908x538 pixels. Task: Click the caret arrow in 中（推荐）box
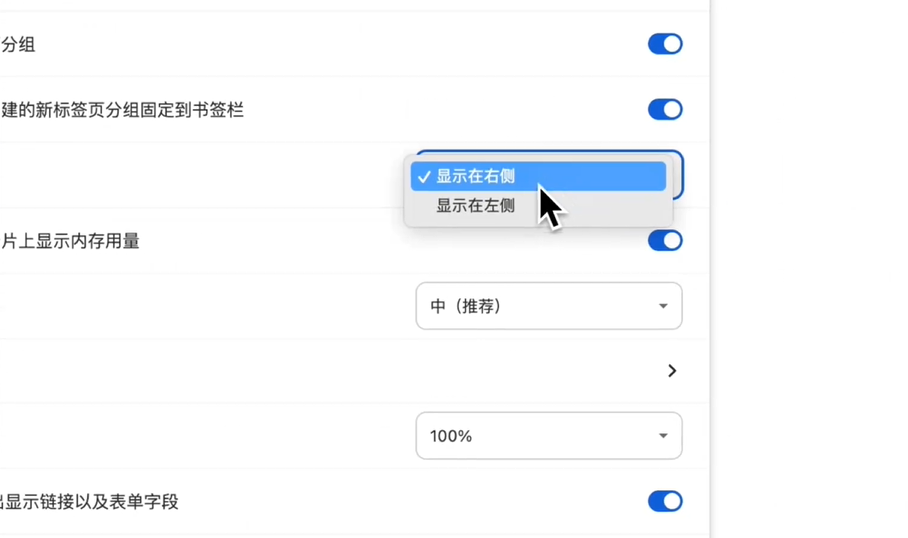coord(663,306)
